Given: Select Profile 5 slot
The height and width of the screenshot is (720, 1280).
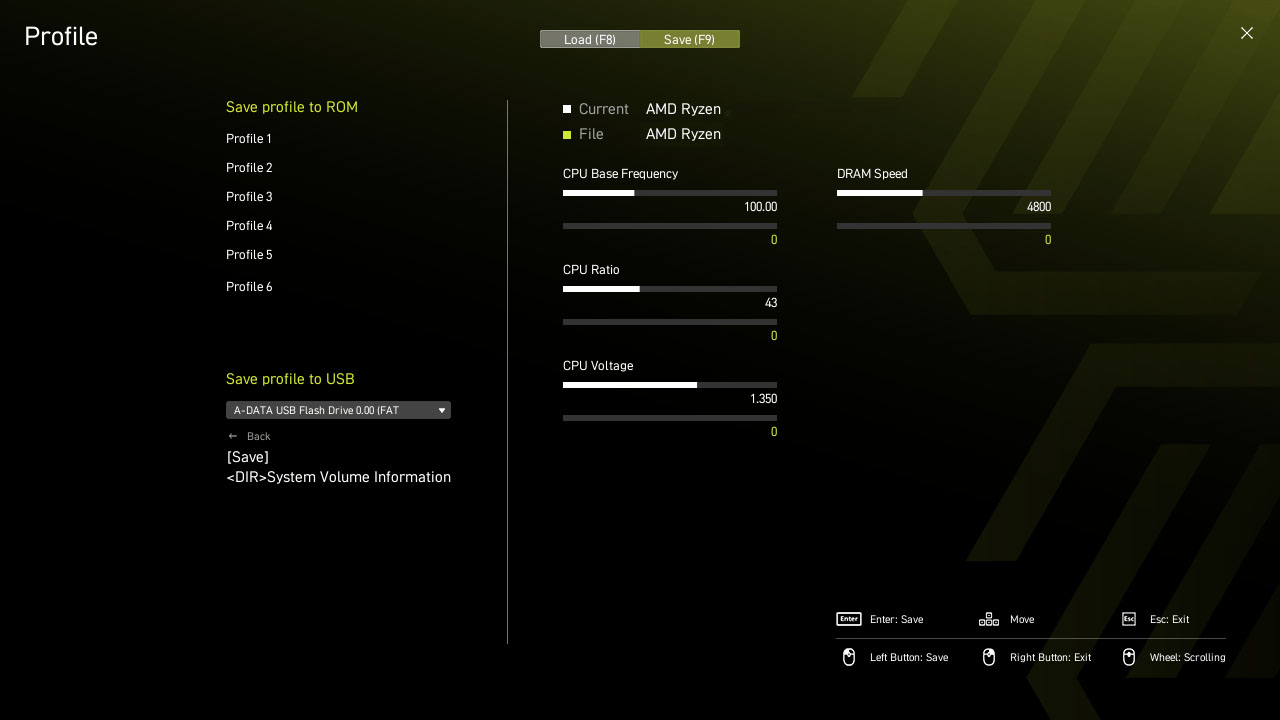Looking at the screenshot, I should (x=249, y=255).
